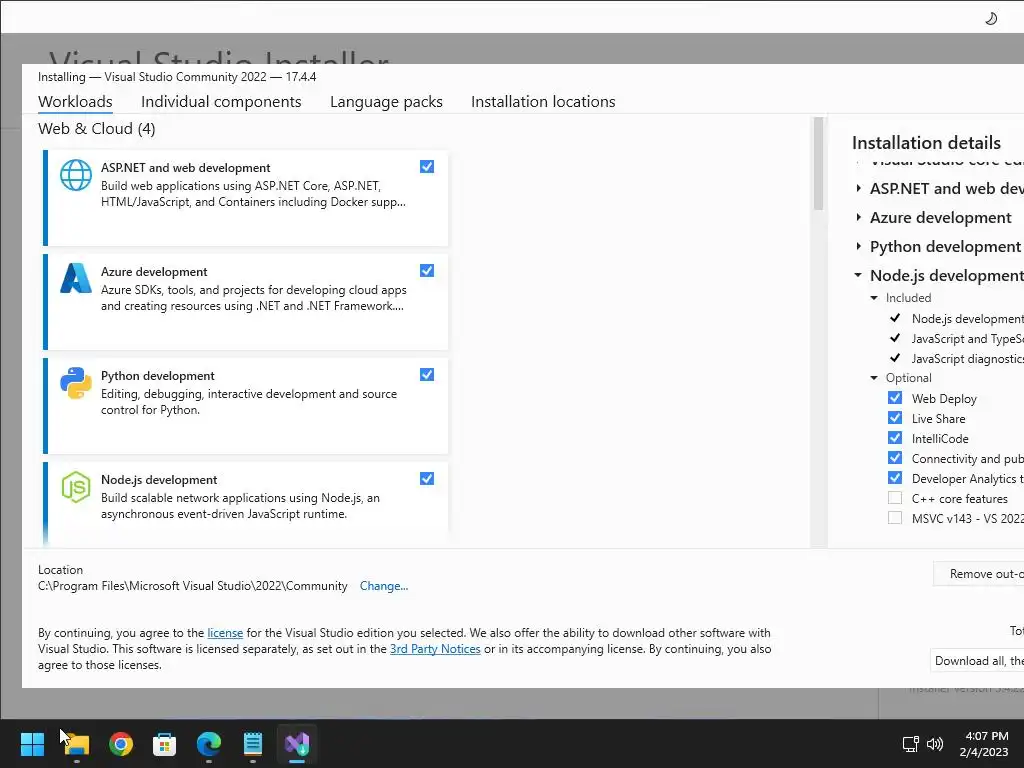1024x768 pixels.
Task: Enable the MSVC v143 checkbox
Action: point(895,518)
